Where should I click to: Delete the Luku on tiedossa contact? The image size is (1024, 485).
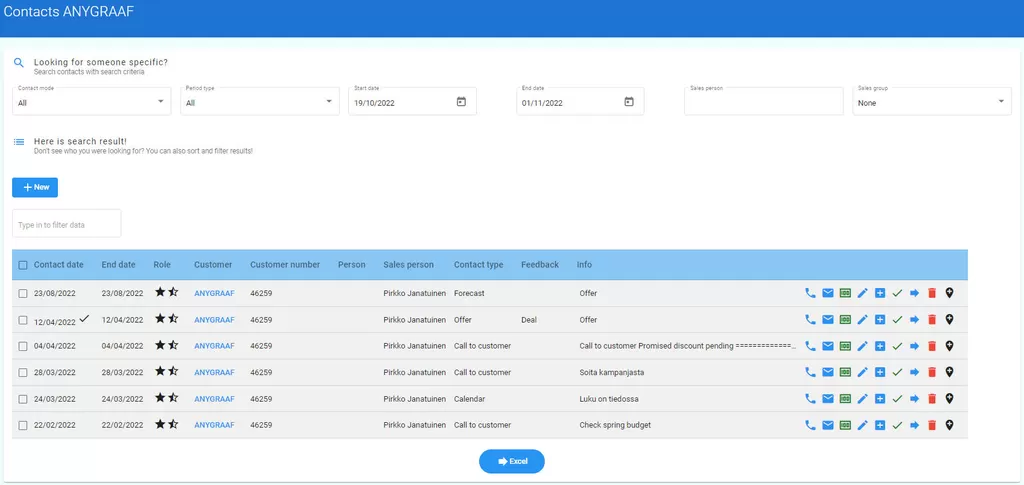[932, 398]
